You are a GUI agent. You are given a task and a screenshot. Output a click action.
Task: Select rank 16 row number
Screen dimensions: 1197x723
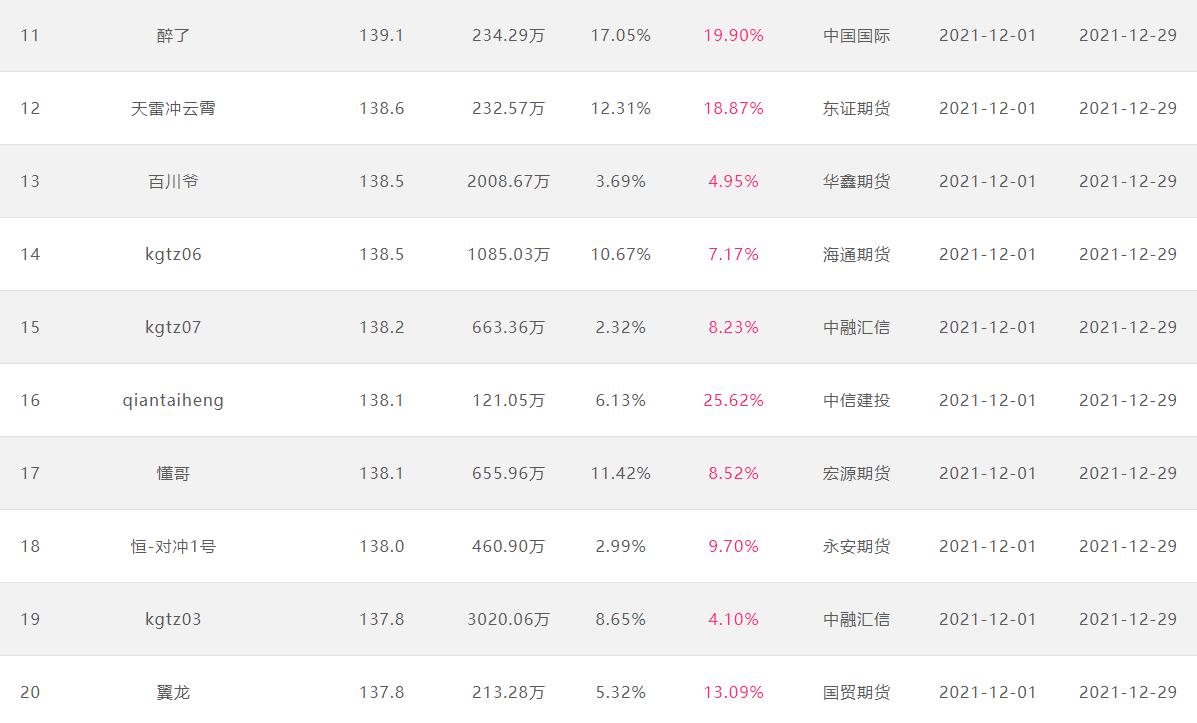point(30,401)
